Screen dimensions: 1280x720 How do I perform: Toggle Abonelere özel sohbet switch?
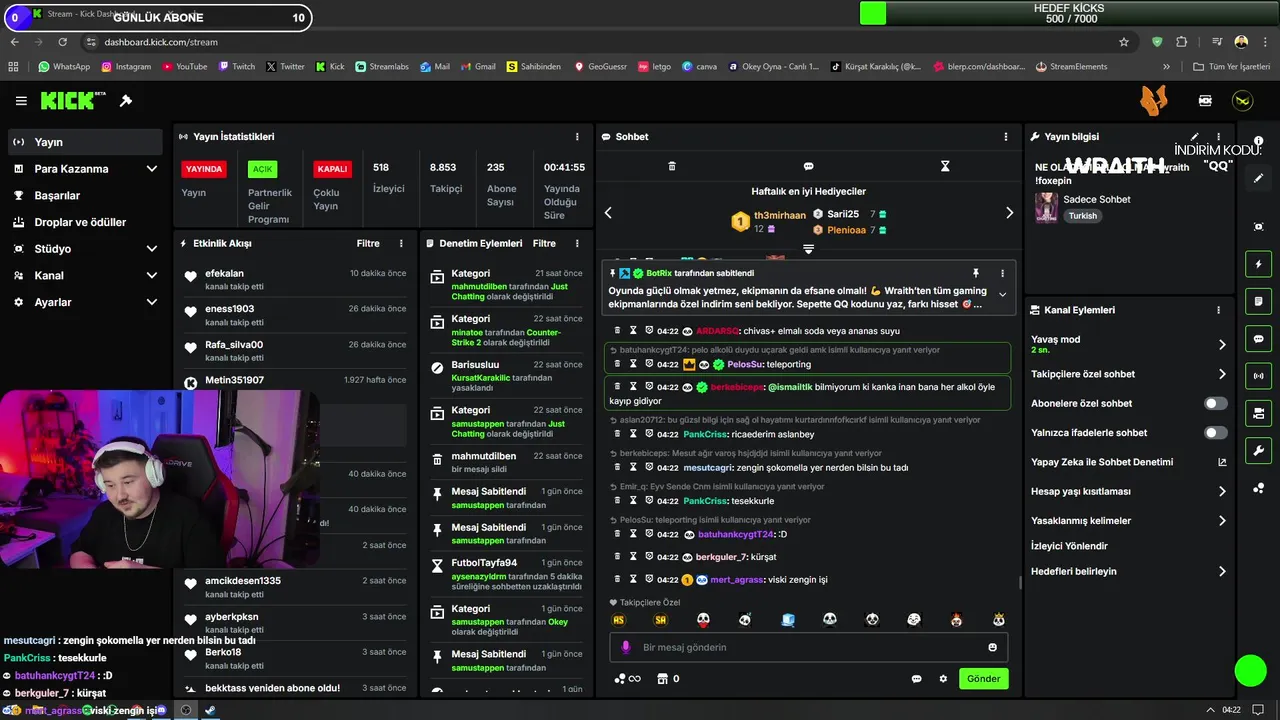click(x=1215, y=403)
